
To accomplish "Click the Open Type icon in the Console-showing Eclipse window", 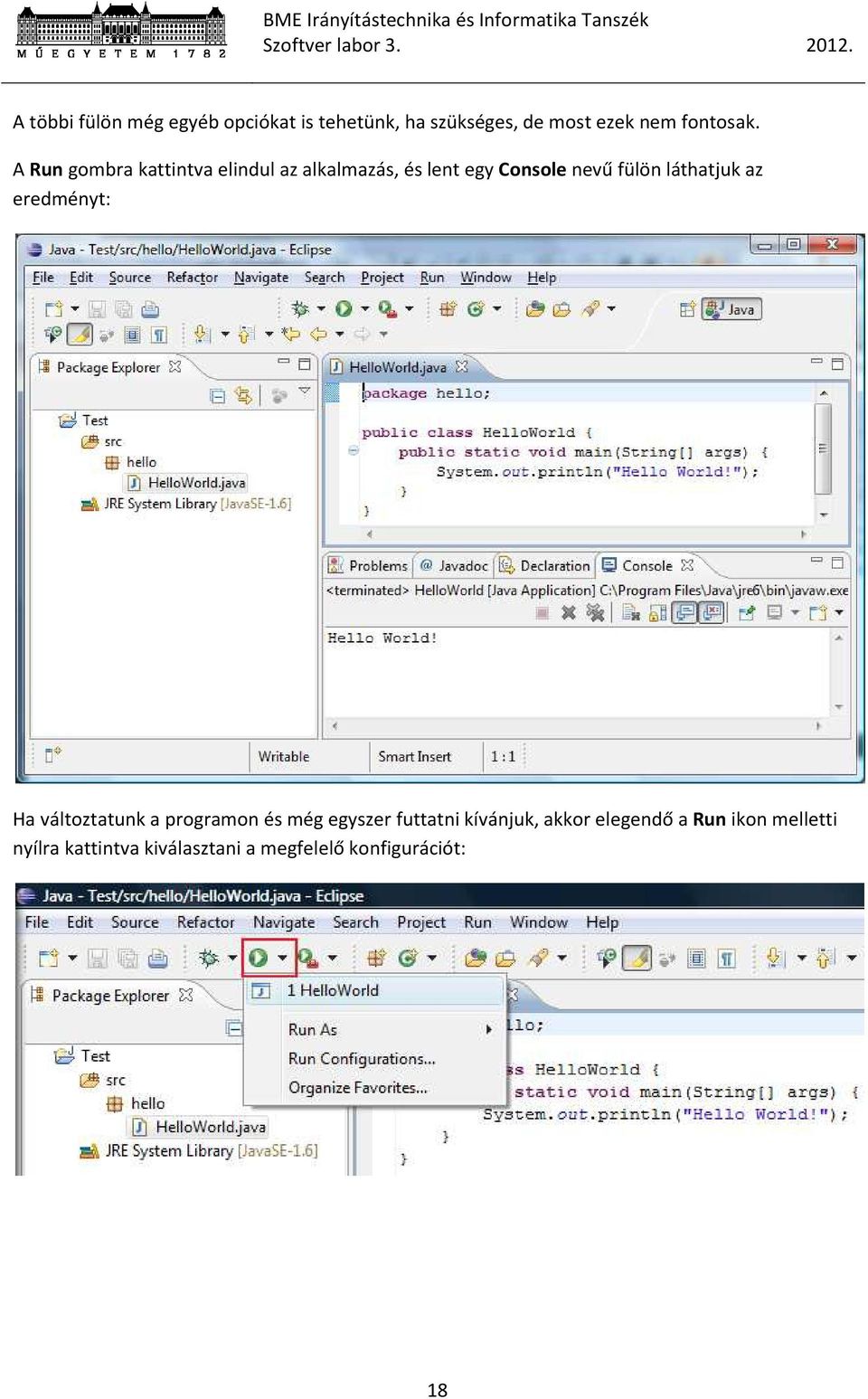I will pos(535,309).
